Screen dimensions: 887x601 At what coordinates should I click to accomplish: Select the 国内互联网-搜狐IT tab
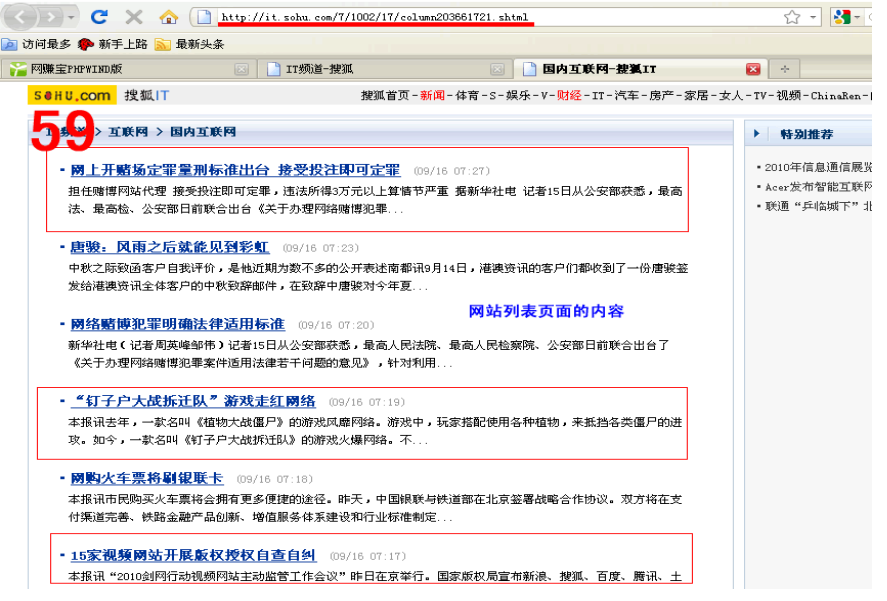click(x=640, y=69)
